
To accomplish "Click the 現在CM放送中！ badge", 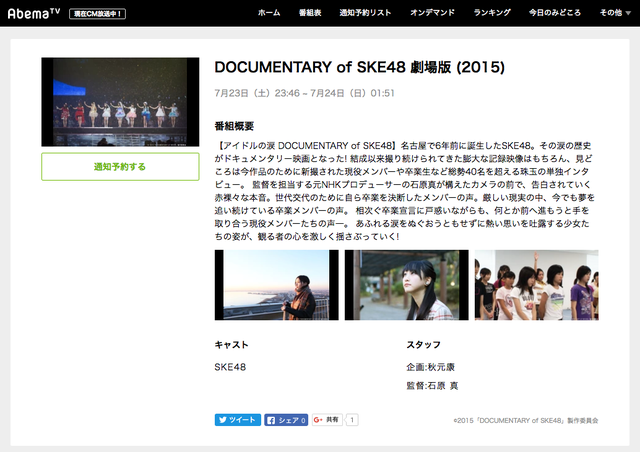I will click(x=98, y=14).
